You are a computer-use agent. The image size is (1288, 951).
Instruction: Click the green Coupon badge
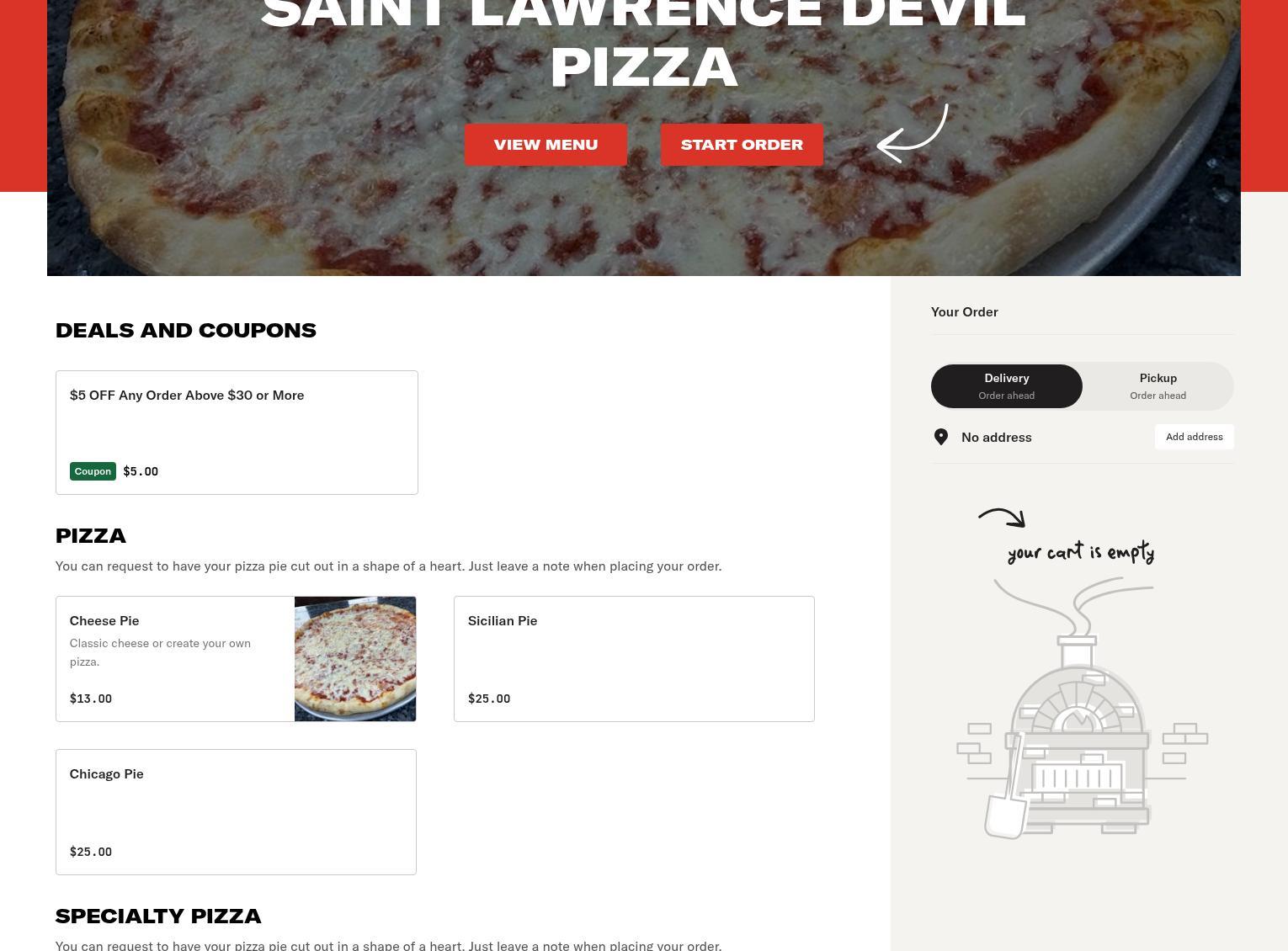(93, 471)
